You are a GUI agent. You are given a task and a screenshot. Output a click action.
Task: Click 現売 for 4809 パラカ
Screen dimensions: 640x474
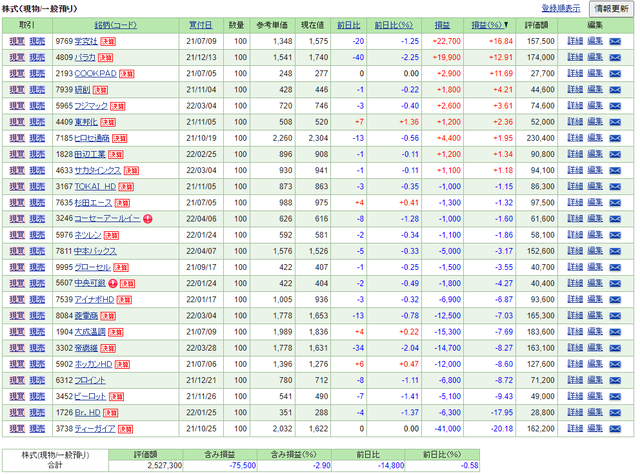point(37,58)
